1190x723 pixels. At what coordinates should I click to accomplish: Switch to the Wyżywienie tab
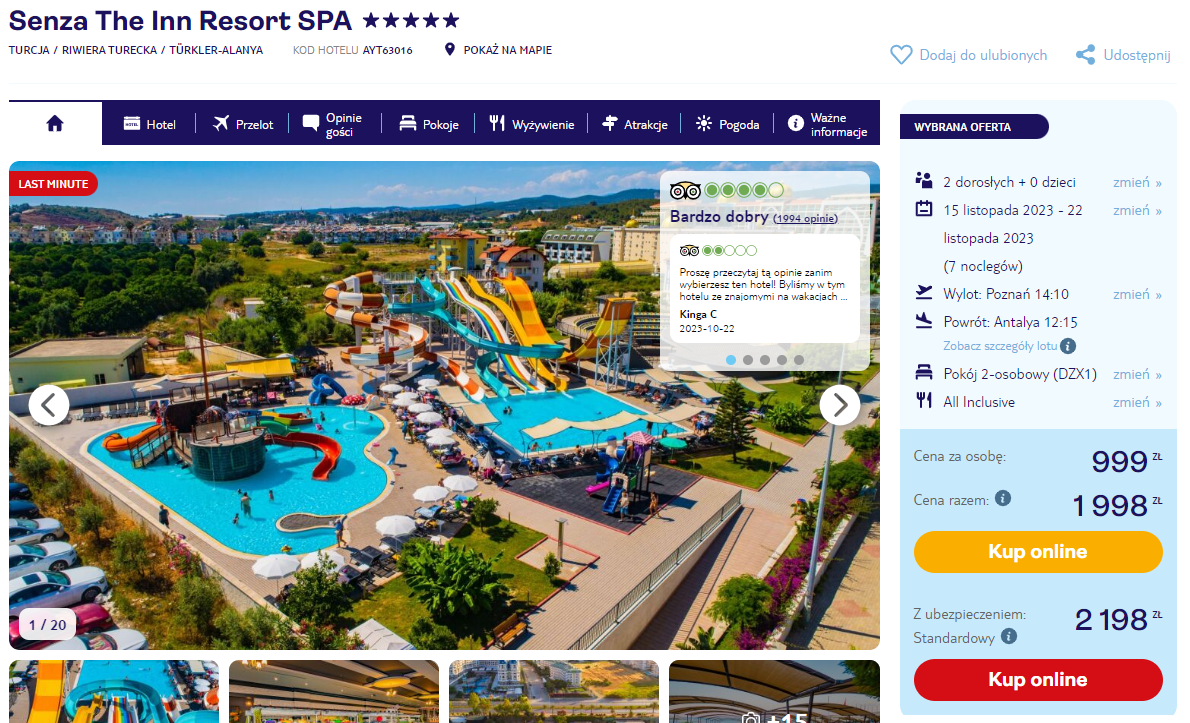click(531, 124)
